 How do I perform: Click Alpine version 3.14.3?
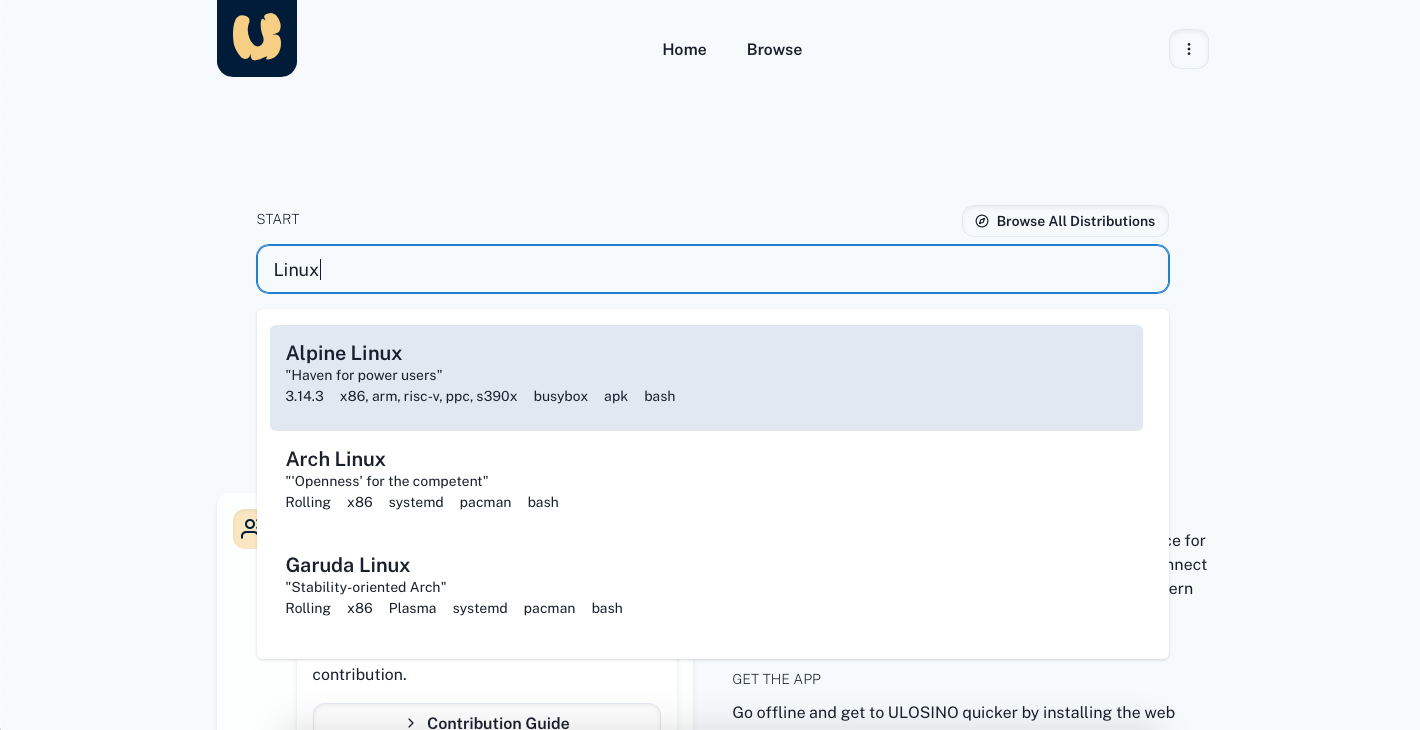(304, 396)
